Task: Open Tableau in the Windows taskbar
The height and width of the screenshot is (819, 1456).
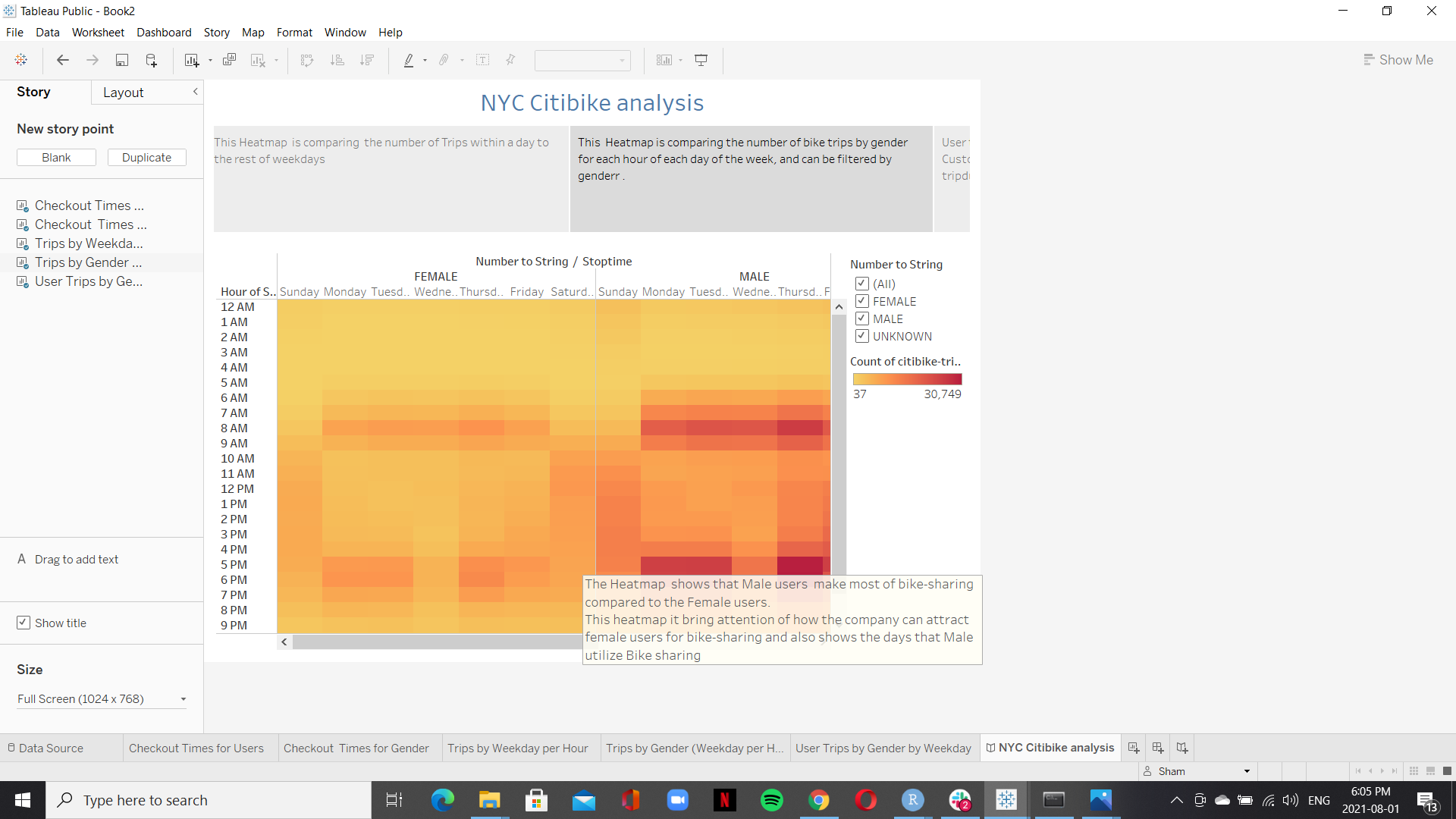Action: click(x=1006, y=800)
